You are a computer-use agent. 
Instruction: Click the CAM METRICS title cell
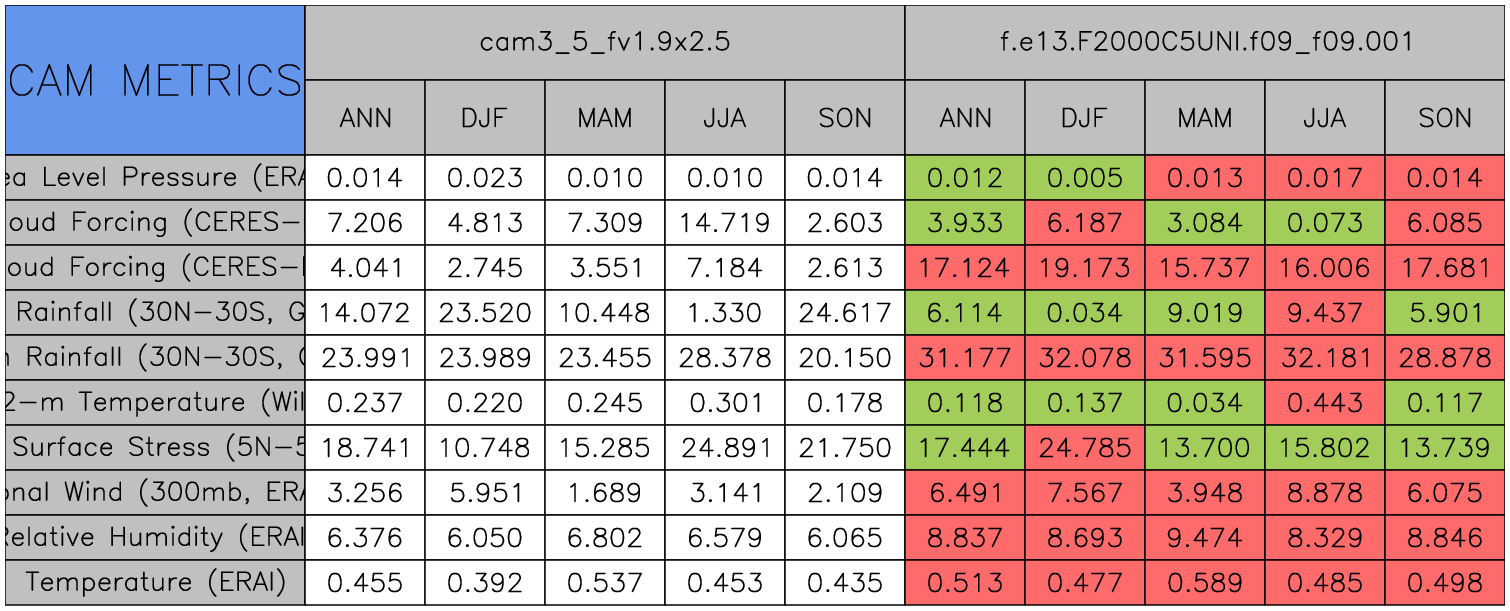pos(155,80)
